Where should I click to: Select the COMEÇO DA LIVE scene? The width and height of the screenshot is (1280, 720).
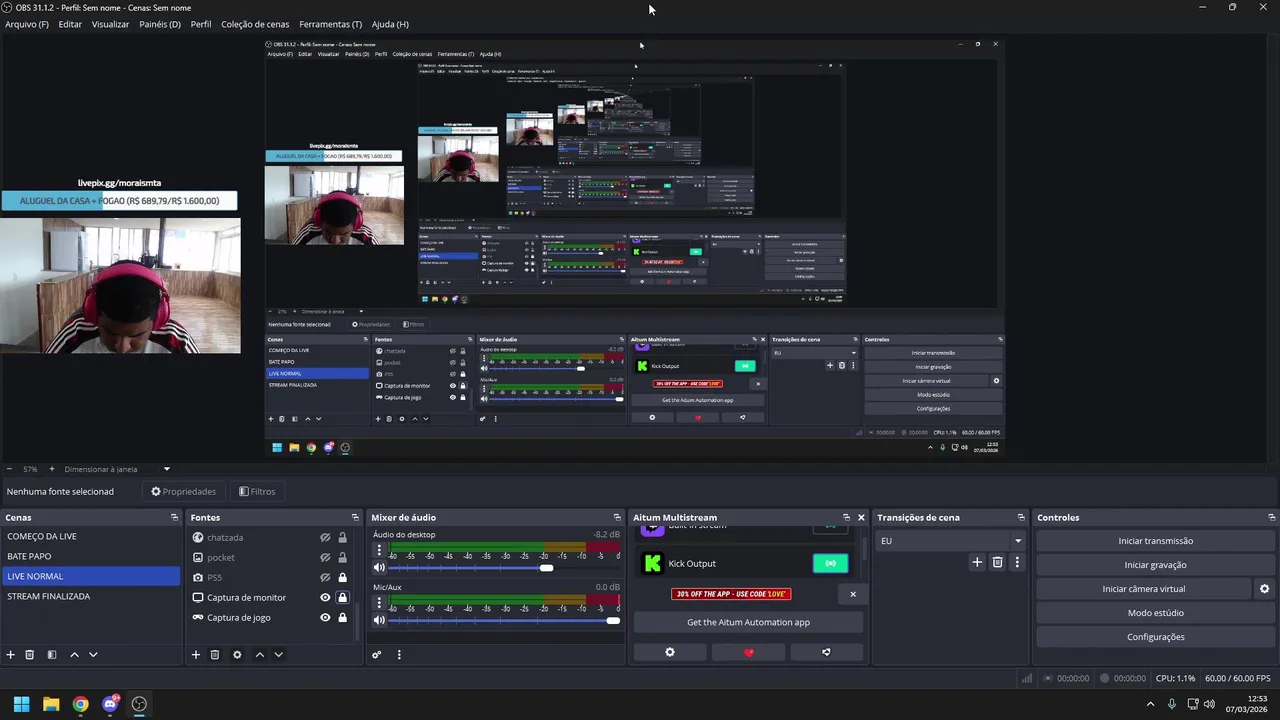click(x=90, y=537)
